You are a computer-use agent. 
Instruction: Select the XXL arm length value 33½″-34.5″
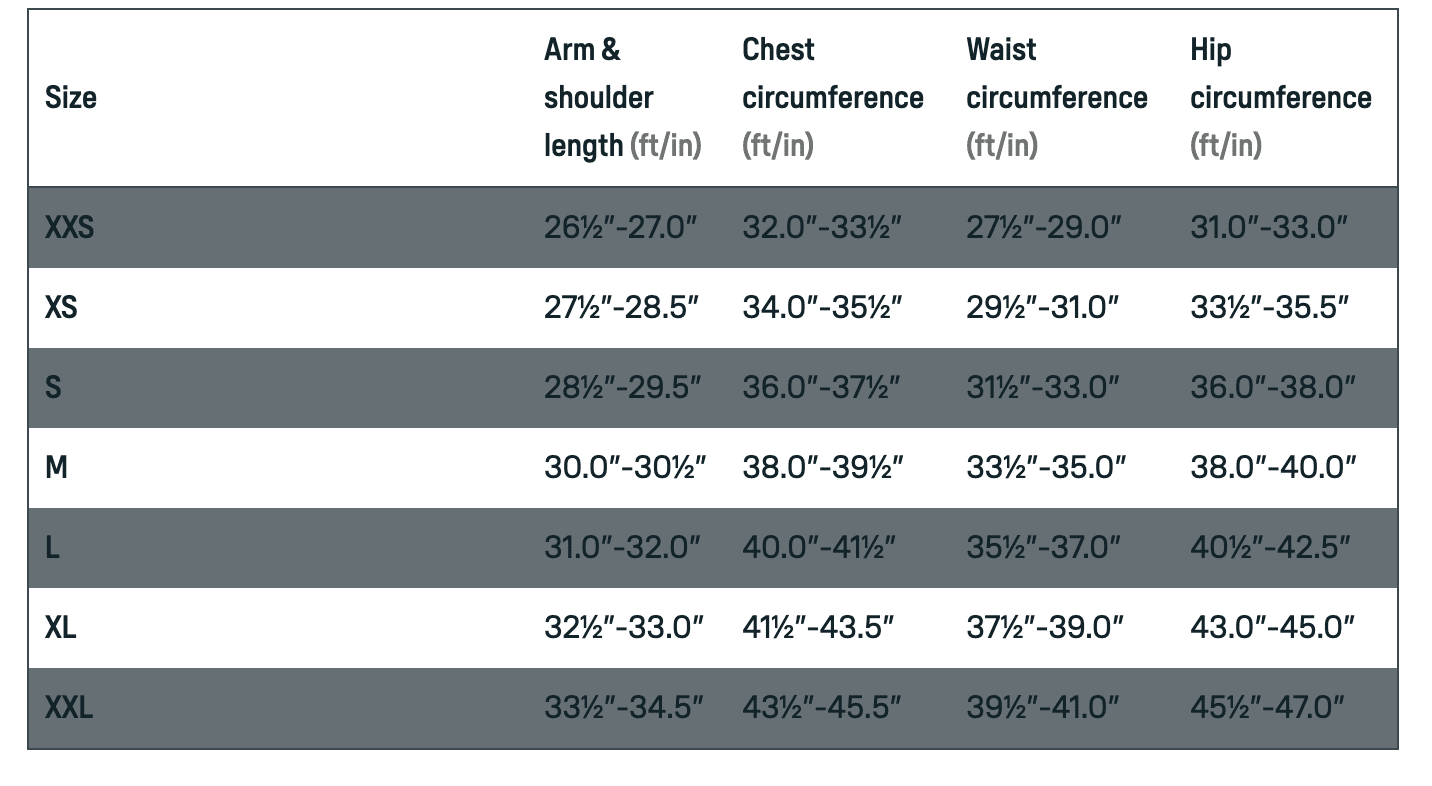[624, 708]
